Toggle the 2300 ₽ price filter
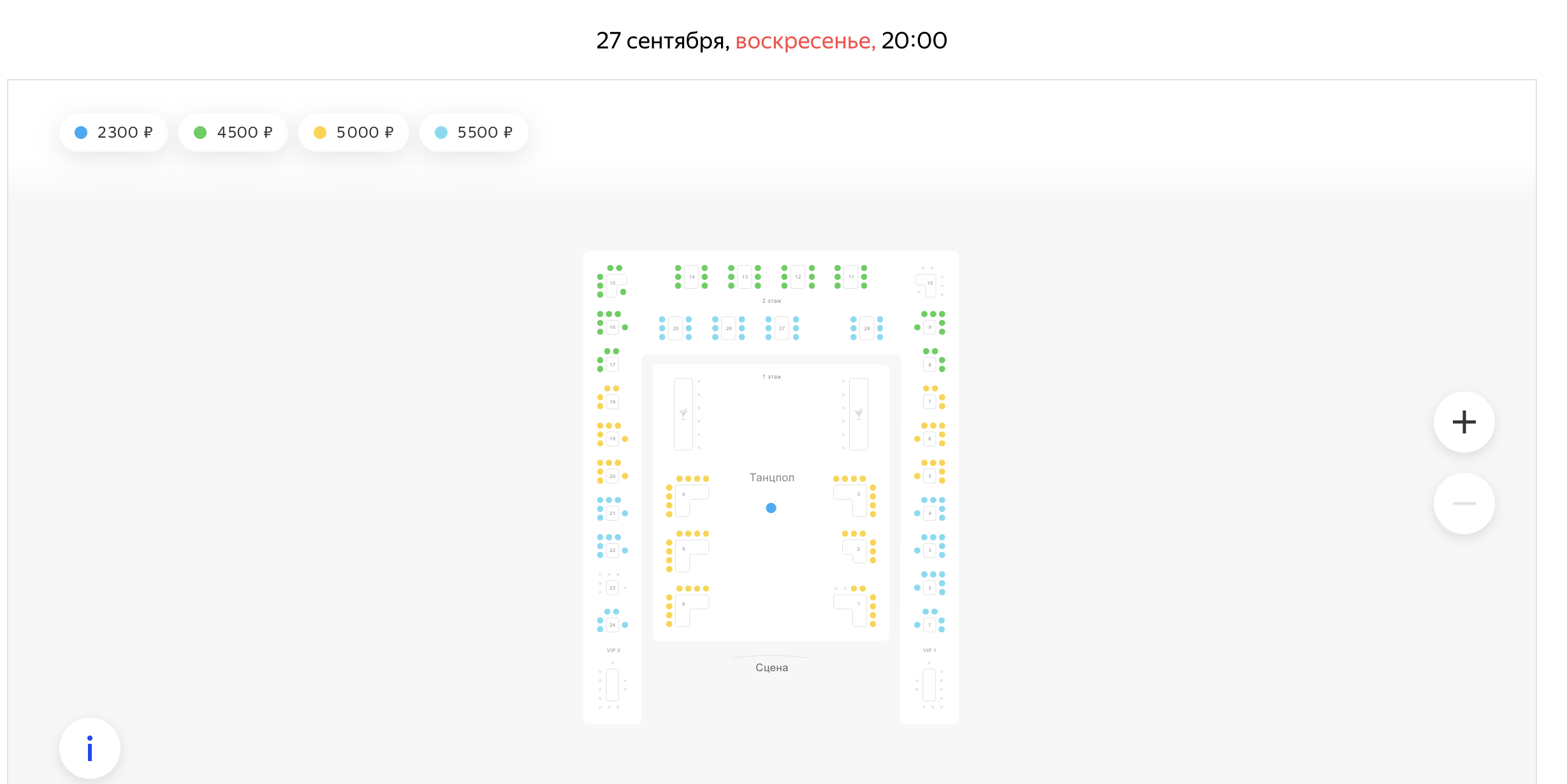The image size is (1567, 784). tap(113, 133)
